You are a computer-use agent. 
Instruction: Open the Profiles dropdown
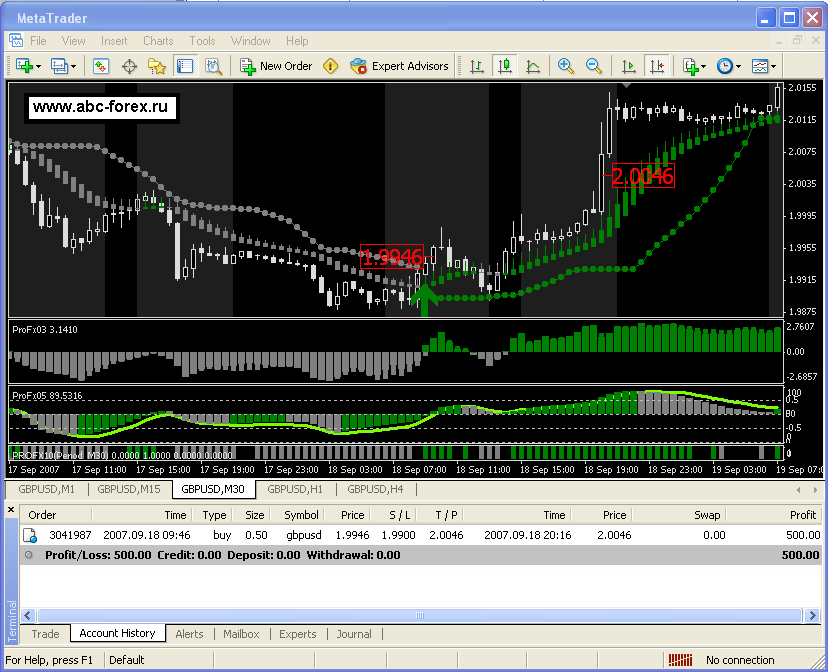[63, 67]
